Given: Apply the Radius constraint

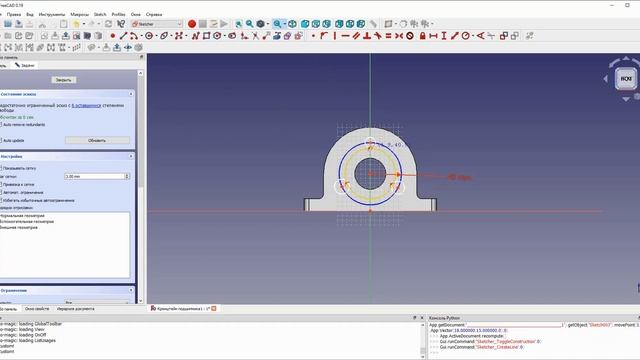Looking at the screenshot, I should pyautogui.click(x=465, y=36).
